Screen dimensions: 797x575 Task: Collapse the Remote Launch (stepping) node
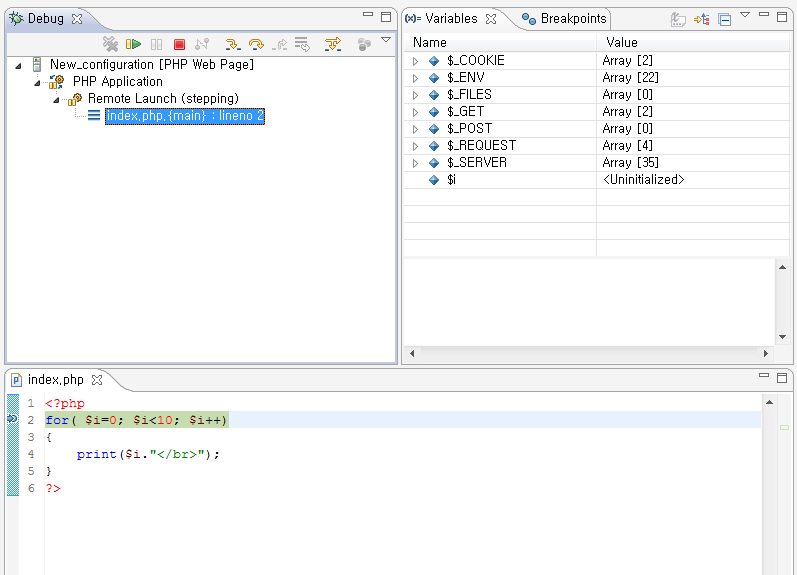tap(56, 100)
